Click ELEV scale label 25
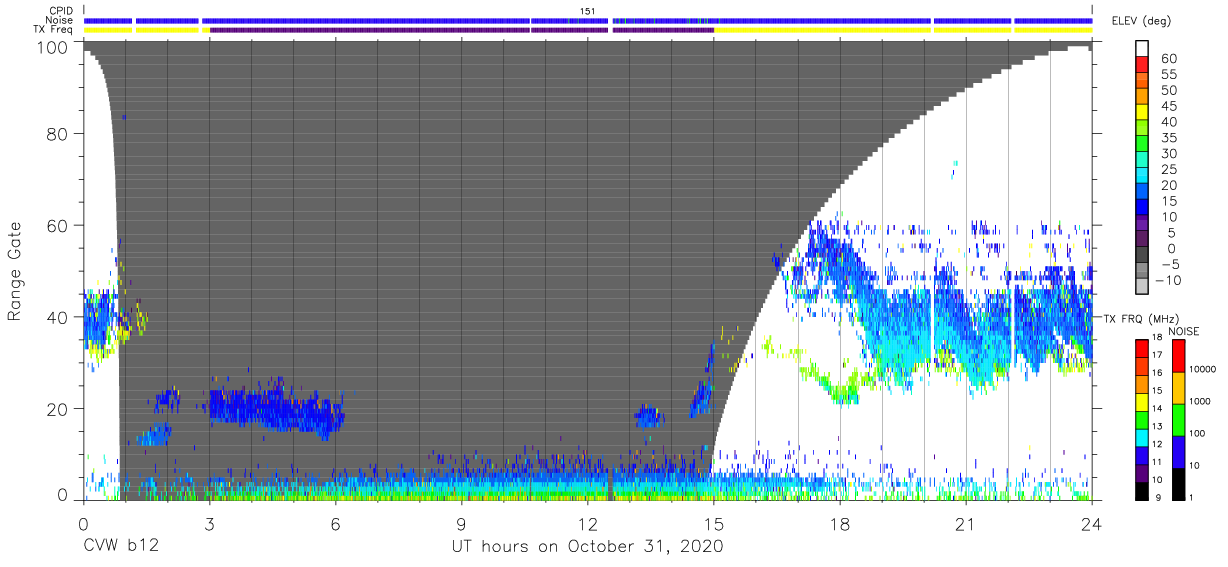This screenshot has width=1228, height=567. (1167, 169)
